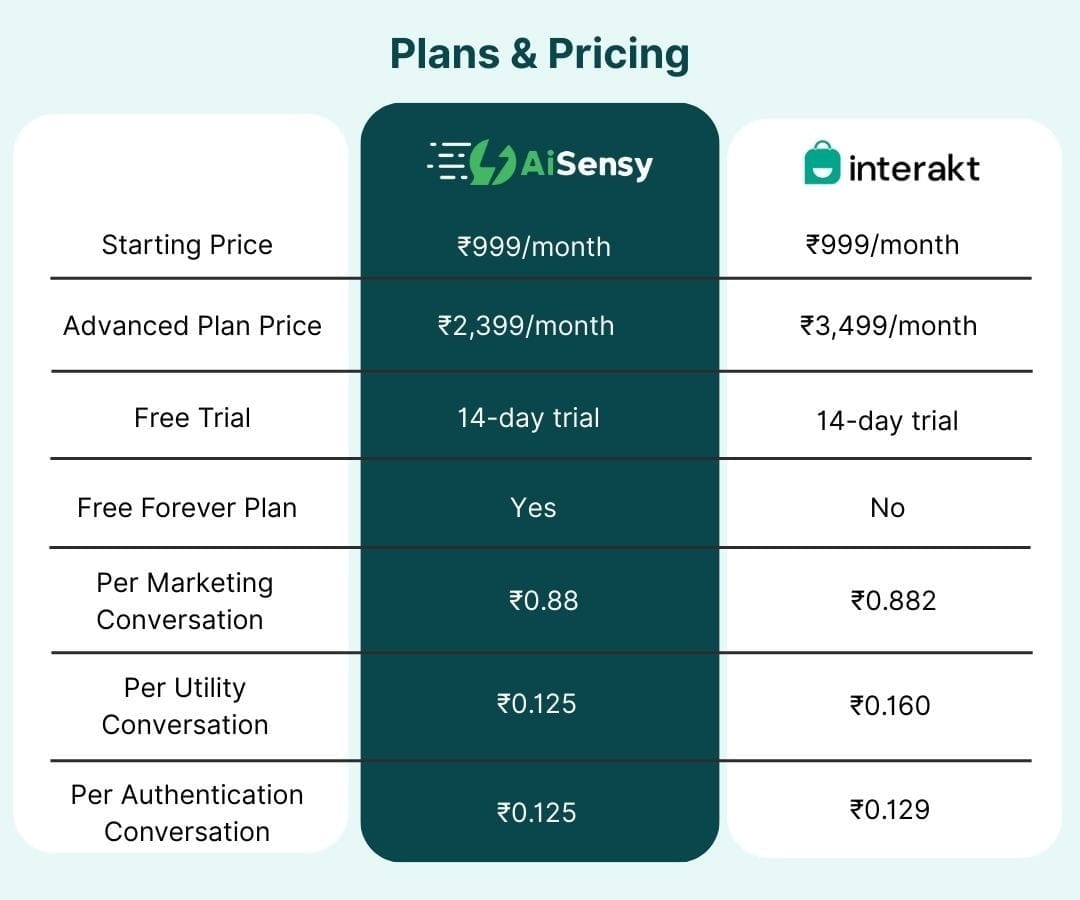Select the Starting Price row label
The image size is (1080, 900).
[x=187, y=245]
